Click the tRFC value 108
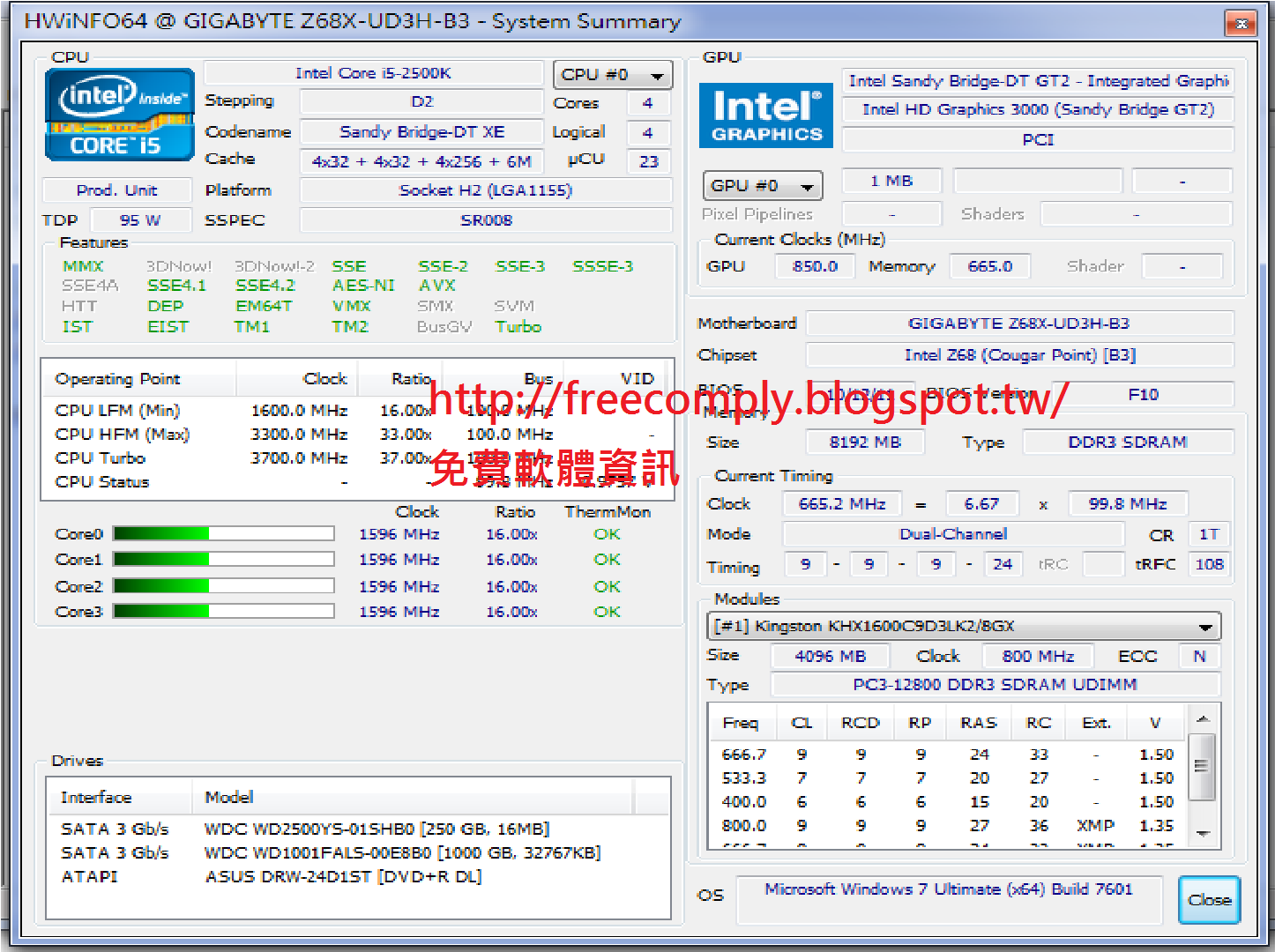The height and width of the screenshot is (952, 1275). pyautogui.click(x=1209, y=564)
